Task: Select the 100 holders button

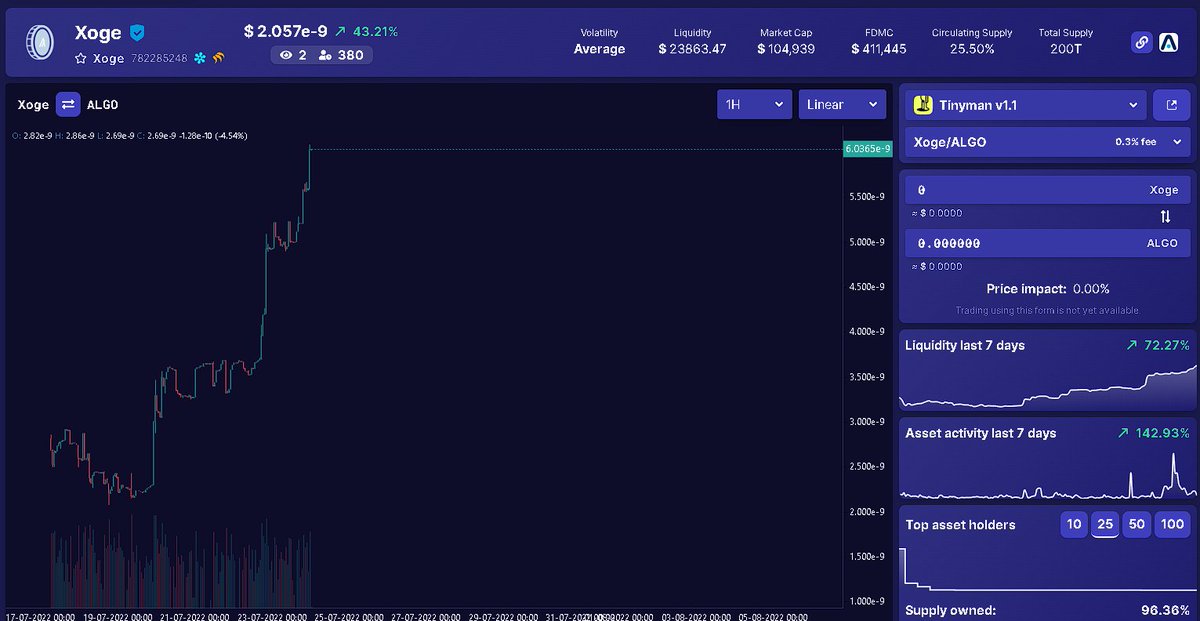Action: 1172,524
